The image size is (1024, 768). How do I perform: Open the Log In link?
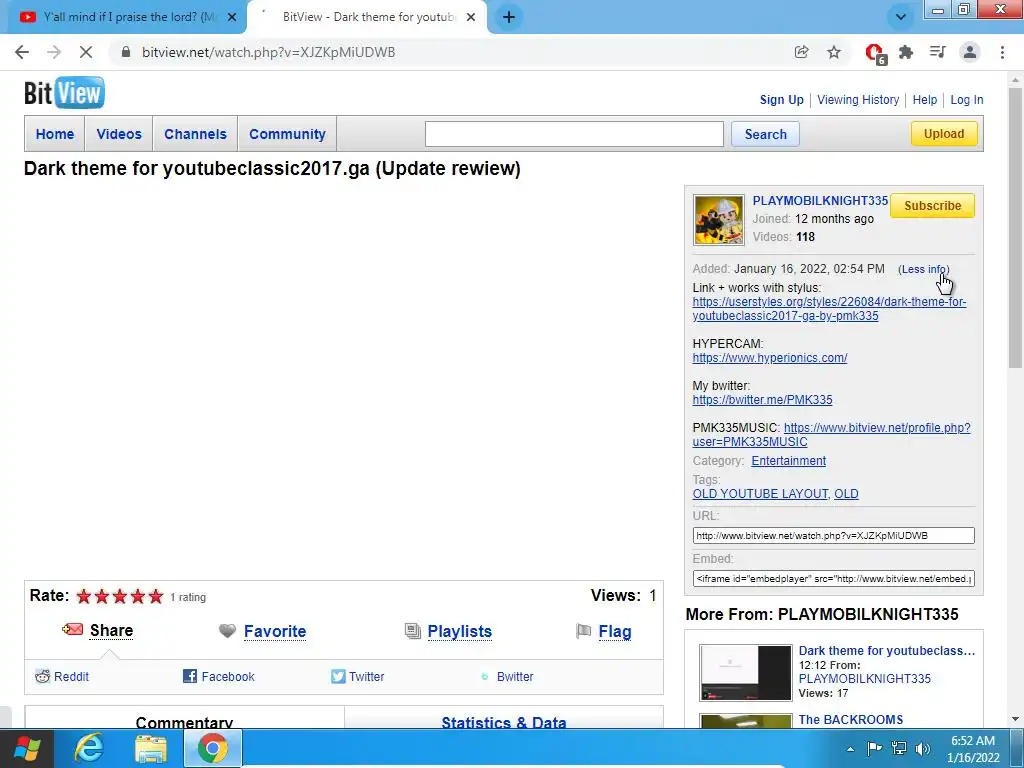(x=967, y=100)
